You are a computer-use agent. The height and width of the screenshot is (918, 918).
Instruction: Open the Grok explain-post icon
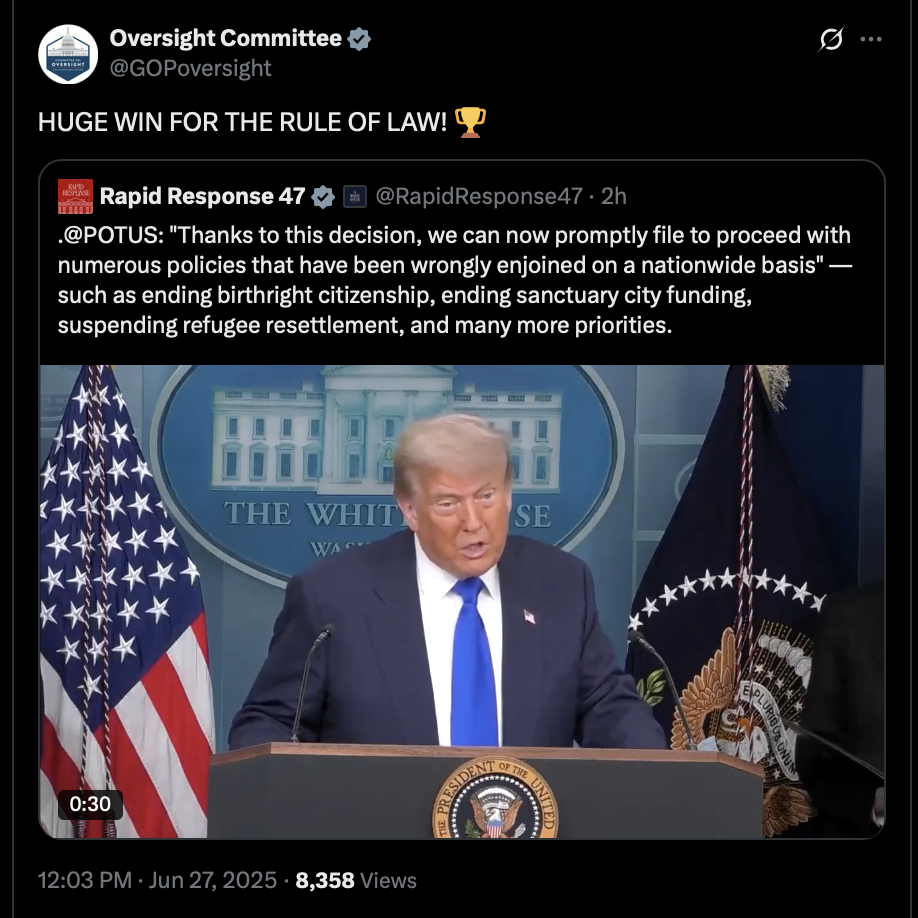coord(831,39)
